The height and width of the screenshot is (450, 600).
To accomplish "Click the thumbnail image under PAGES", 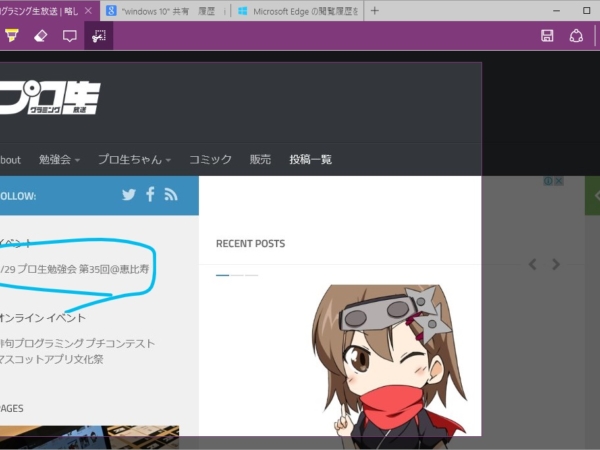I will coord(90,437).
